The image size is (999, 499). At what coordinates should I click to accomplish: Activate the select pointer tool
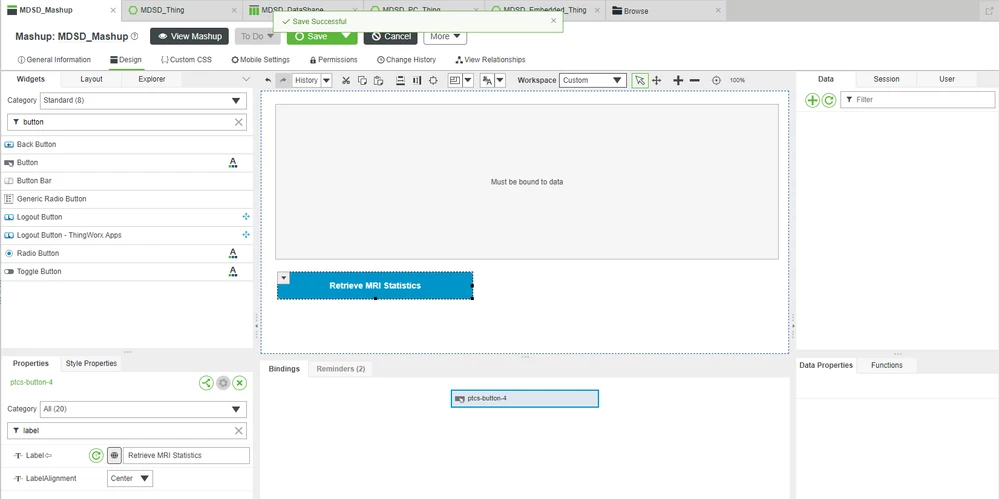[x=640, y=80]
